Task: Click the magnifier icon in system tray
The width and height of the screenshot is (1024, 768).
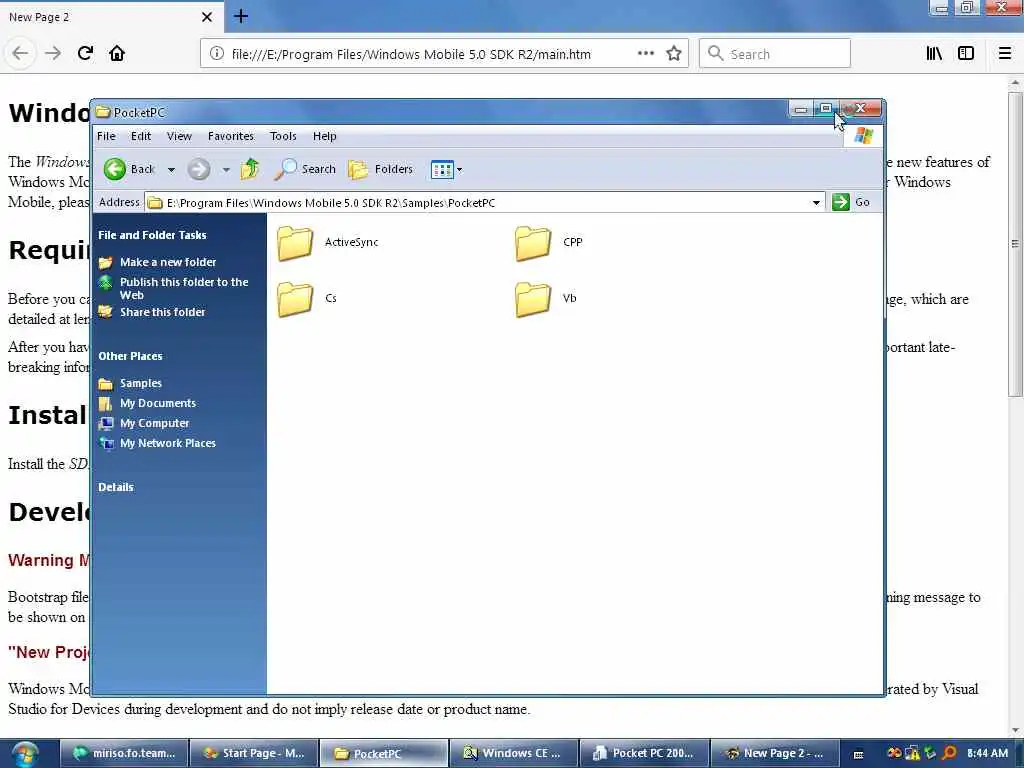Action: pos(949,753)
